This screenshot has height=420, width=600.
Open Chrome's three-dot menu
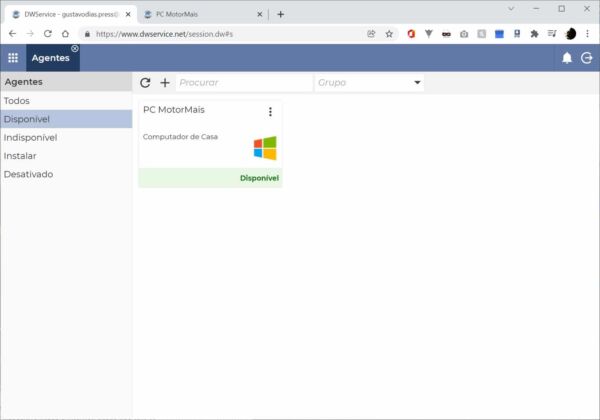pyautogui.click(x=589, y=33)
